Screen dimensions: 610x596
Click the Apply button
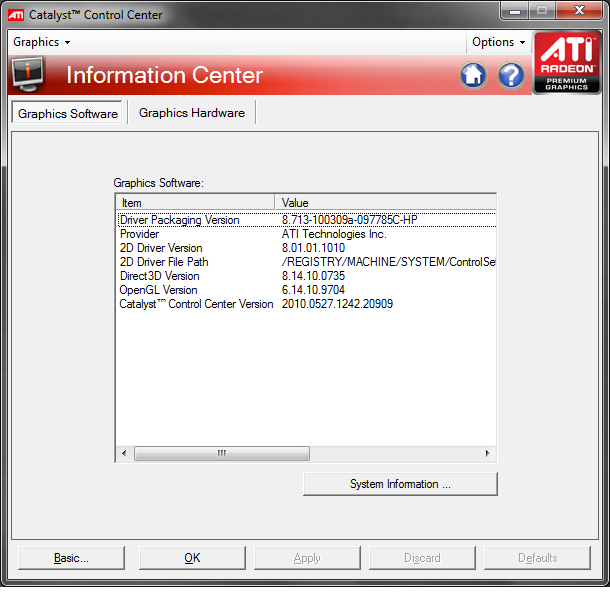[x=307, y=558]
